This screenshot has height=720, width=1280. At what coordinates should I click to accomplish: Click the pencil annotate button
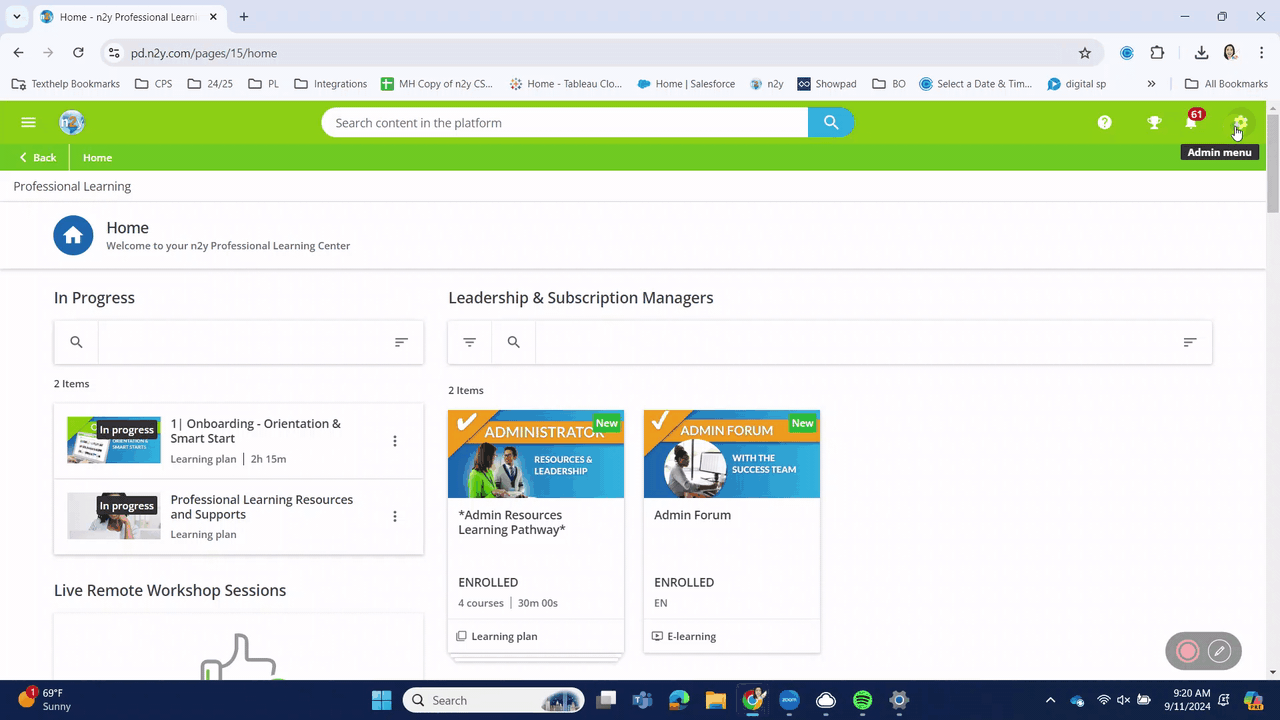tap(1219, 651)
